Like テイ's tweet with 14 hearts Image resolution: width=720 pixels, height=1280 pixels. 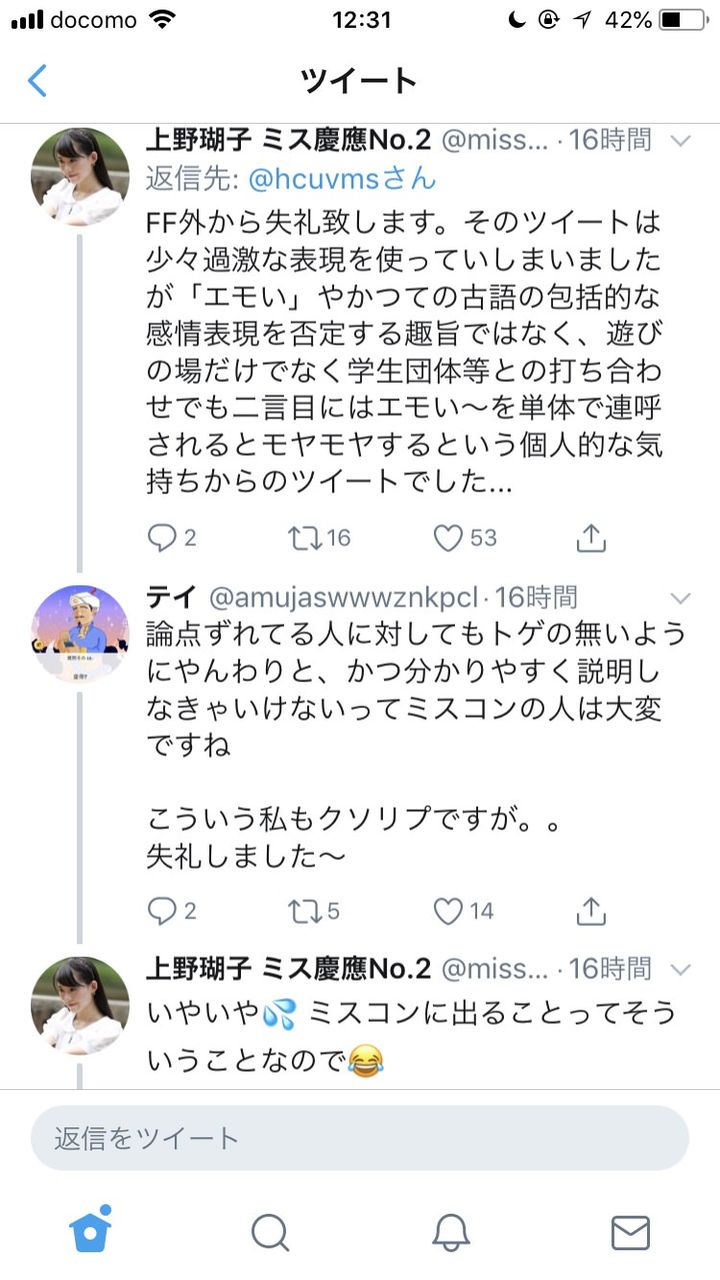465,911
